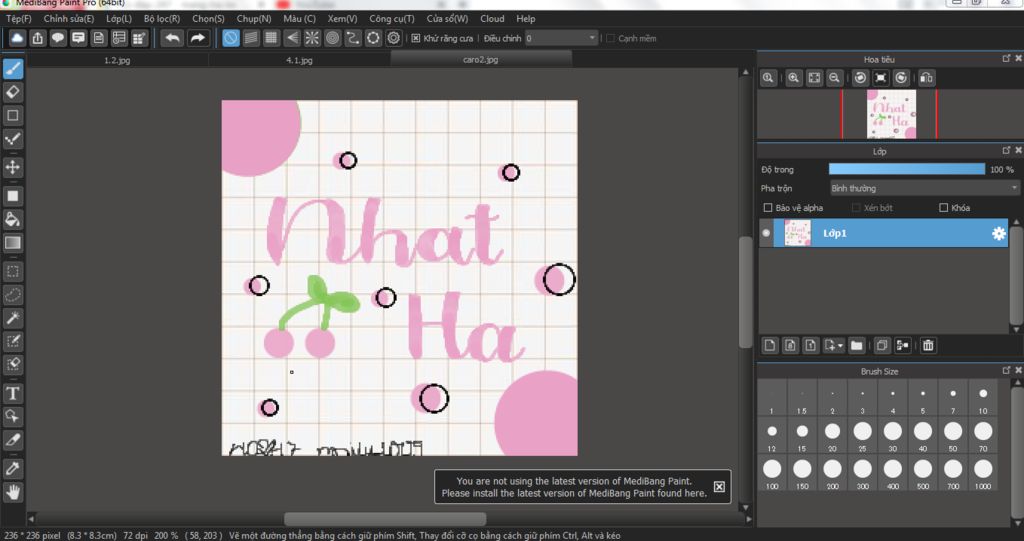This screenshot has width=1024, height=541.
Task: Open the Bộ lọc(R) menu
Action: (162, 19)
